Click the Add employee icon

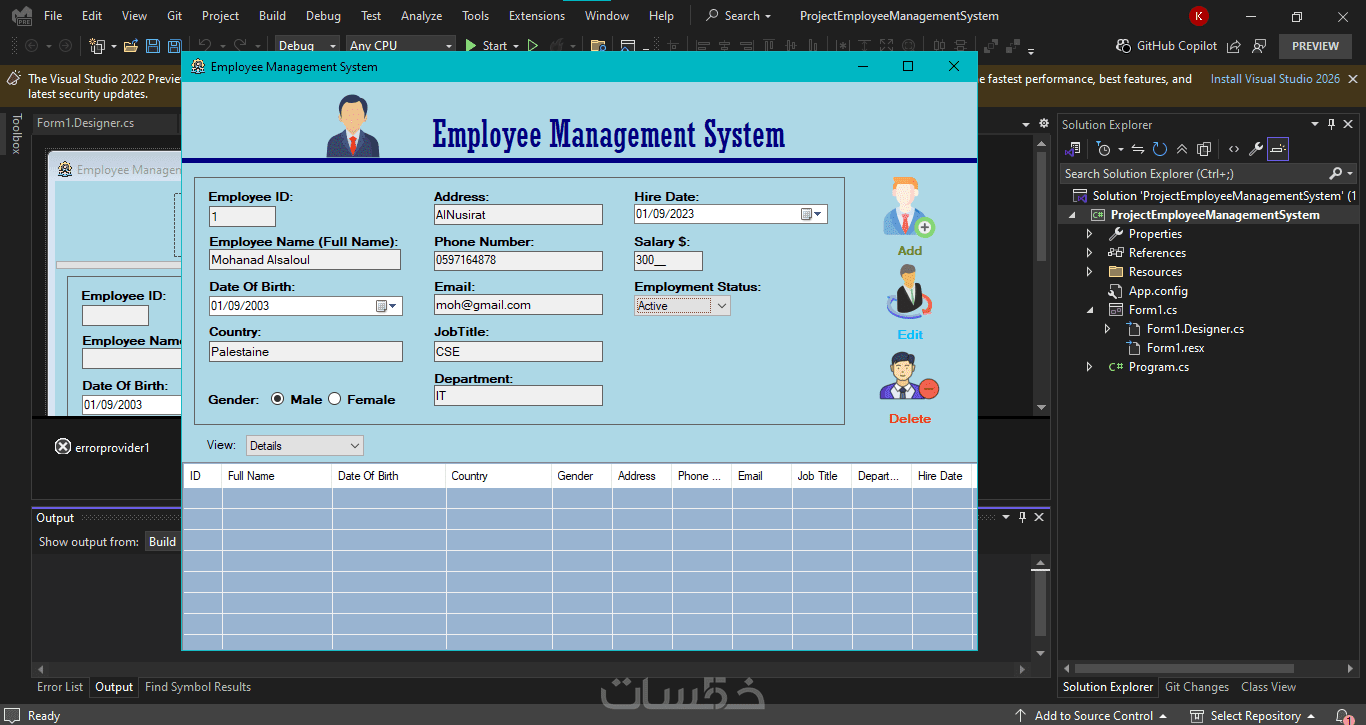pyautogui.click(x=908, y=208)
